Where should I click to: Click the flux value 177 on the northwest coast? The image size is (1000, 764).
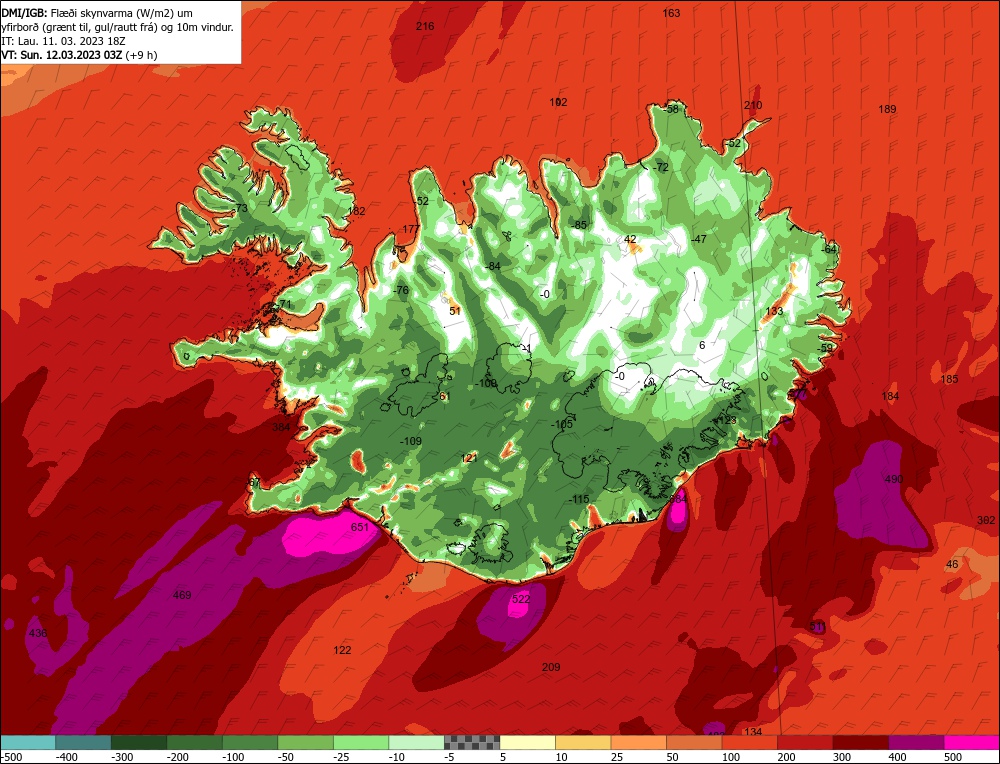411,230
